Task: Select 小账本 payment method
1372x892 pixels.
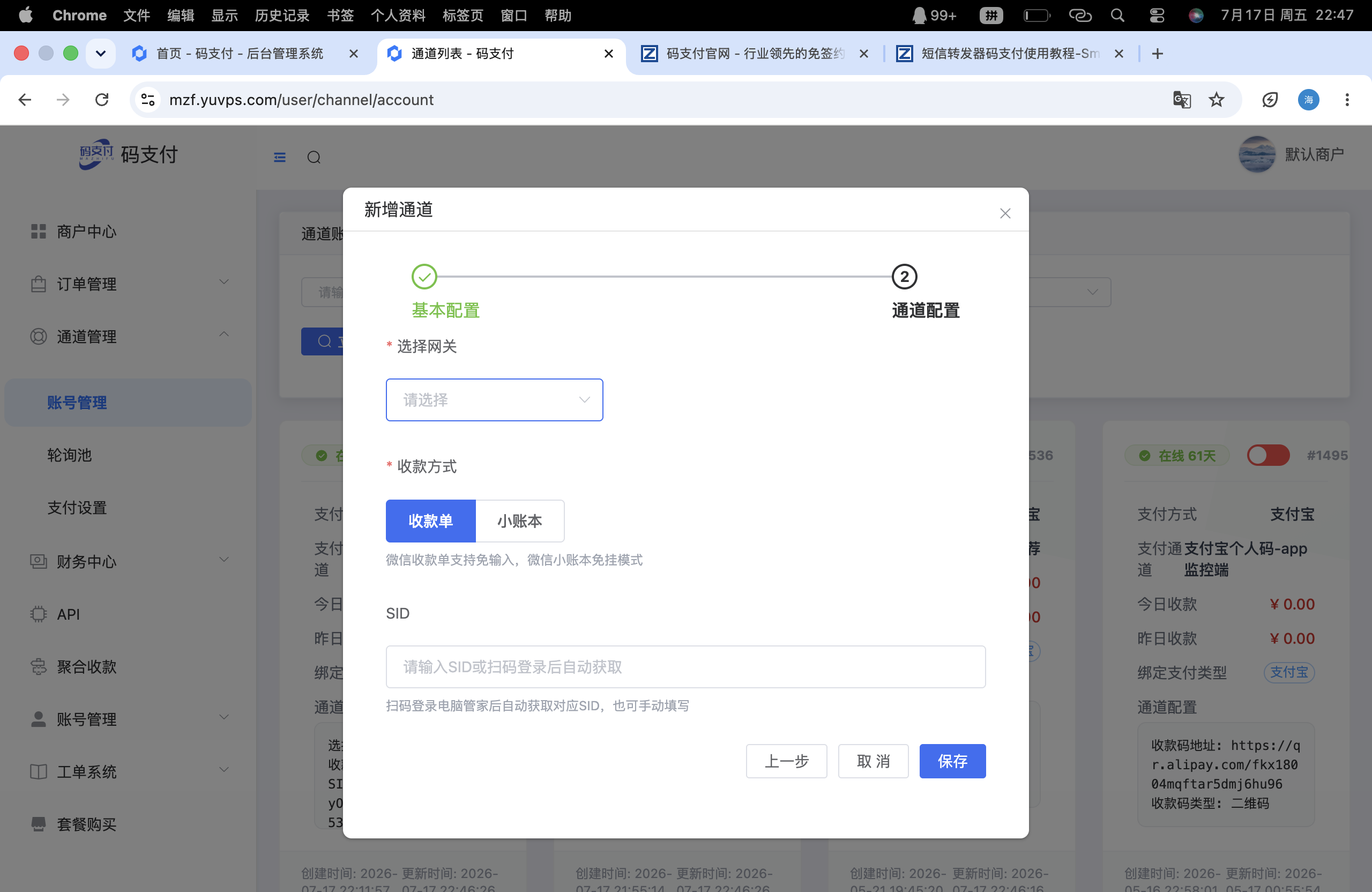Action: pyautogui.click(x=519, y=521)
